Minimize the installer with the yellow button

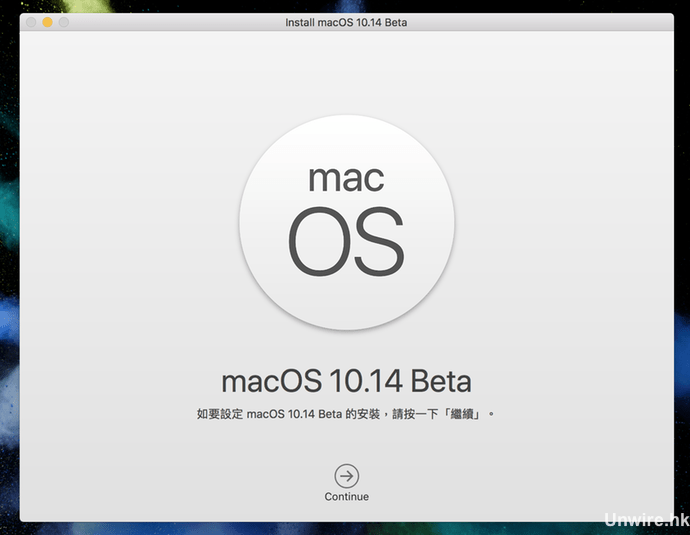48,22
